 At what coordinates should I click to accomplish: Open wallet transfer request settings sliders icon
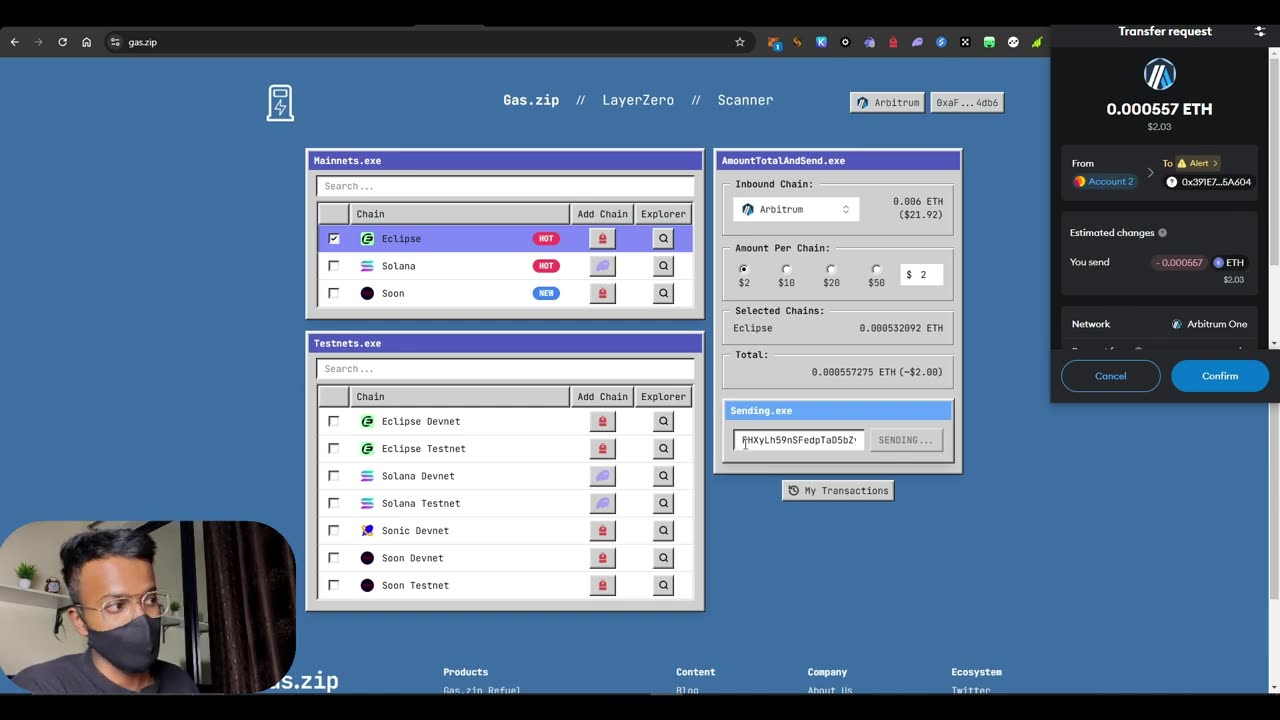[x=1259, y=32]
